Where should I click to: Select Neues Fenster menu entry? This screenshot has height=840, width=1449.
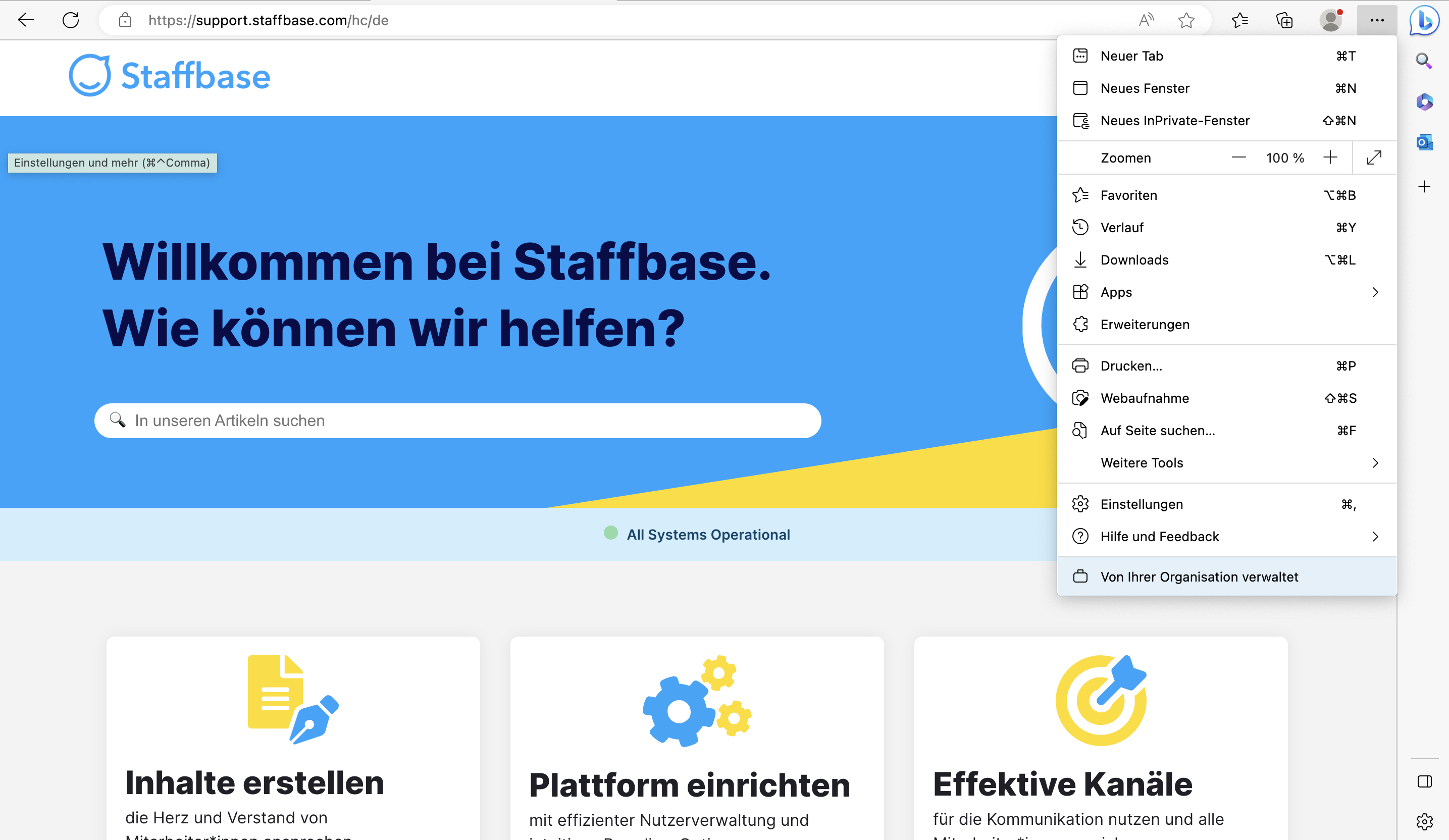(x=1227, y=88)
